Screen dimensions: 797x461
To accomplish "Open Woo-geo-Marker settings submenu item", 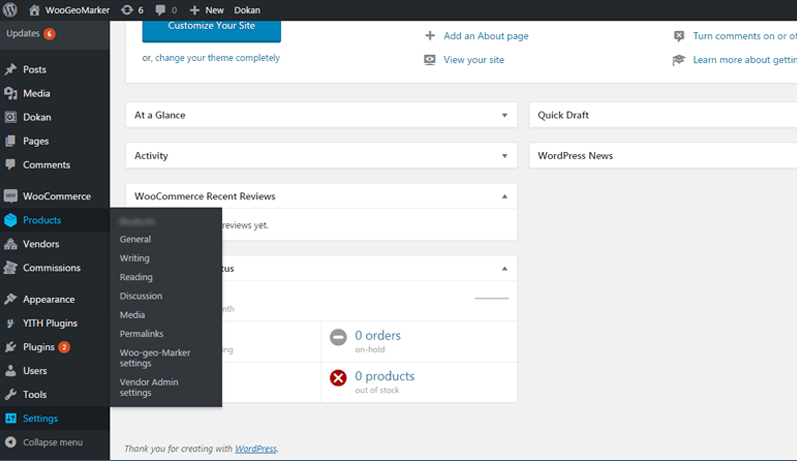I will (155, 358).
